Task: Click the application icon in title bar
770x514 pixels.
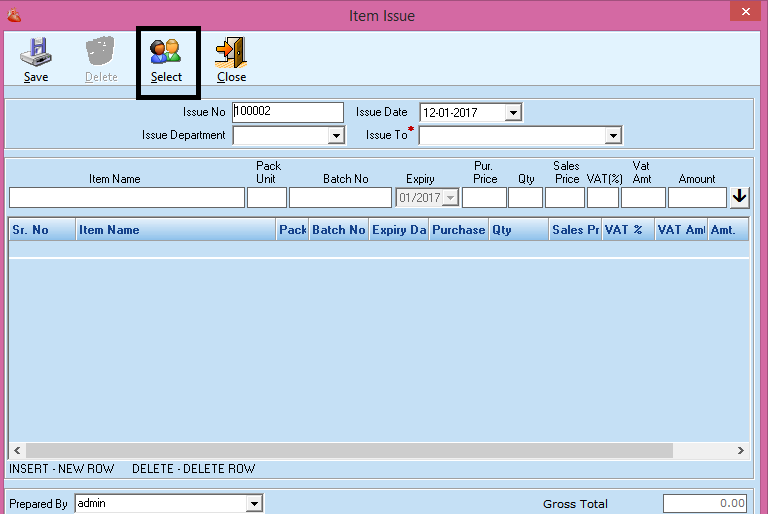Action: (x=14, y=15)
